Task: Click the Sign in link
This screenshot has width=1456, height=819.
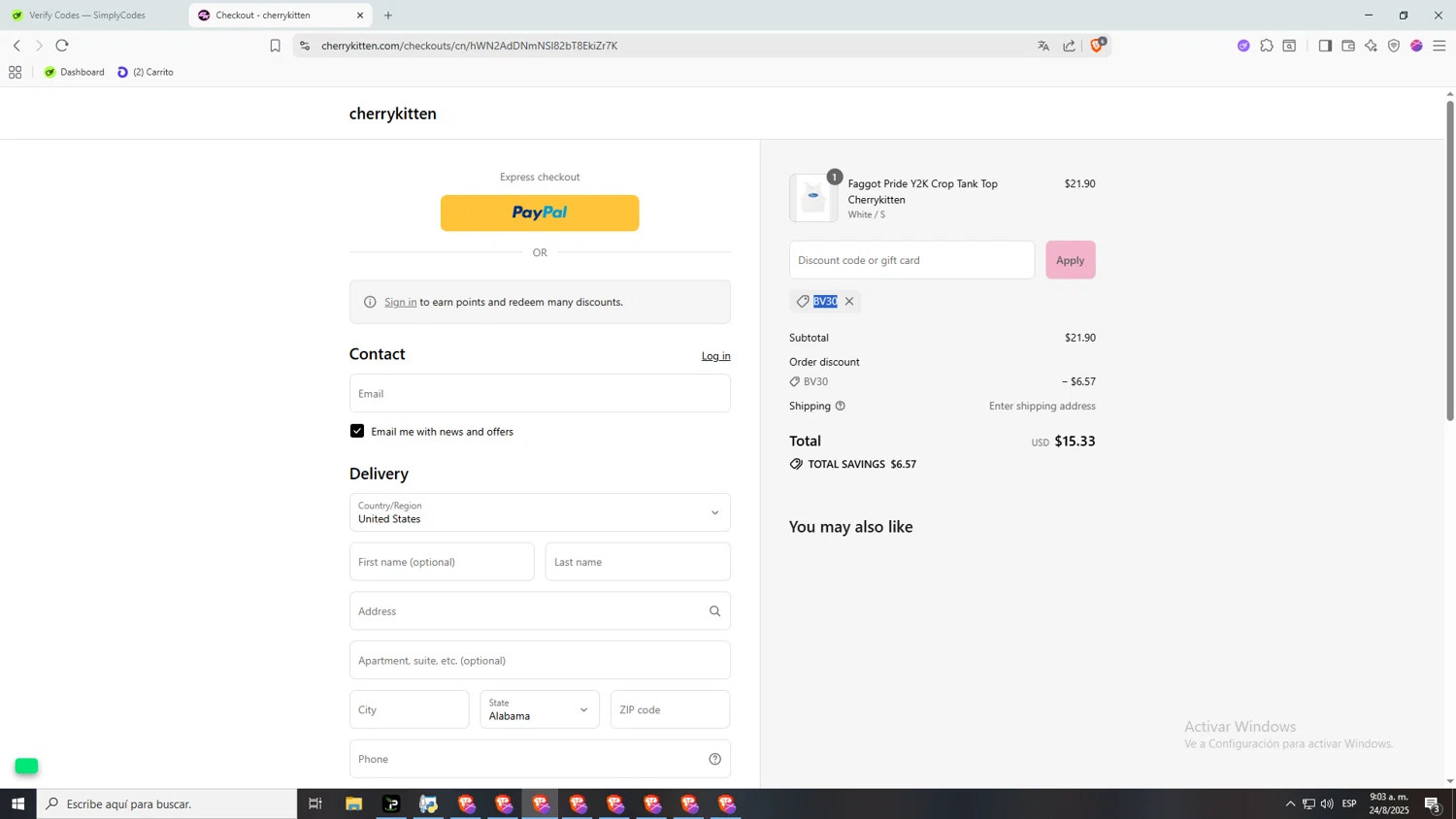Action: point(400,302)
